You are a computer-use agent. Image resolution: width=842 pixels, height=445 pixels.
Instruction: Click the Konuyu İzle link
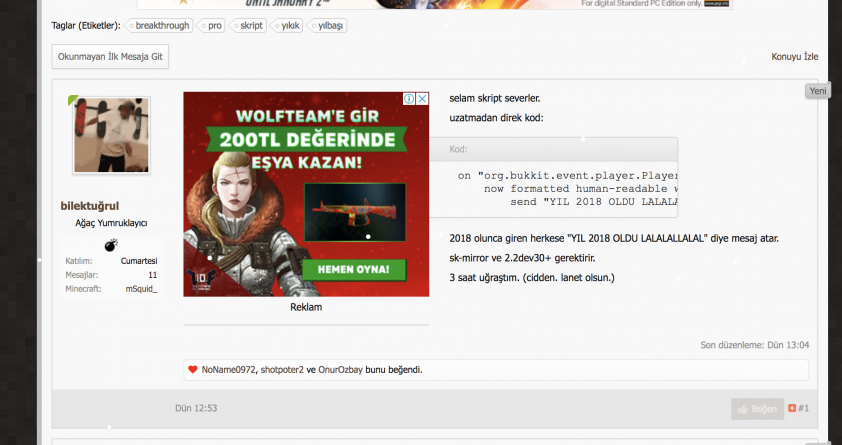click(x=795, y=56)
